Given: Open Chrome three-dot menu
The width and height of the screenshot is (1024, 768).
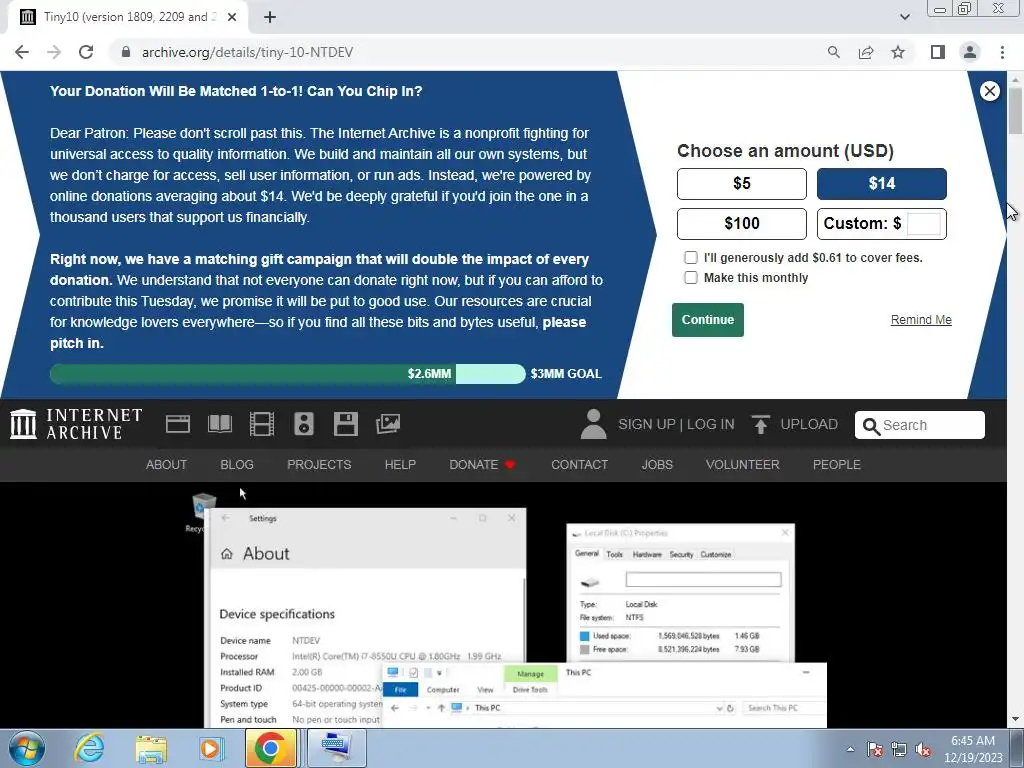Looking at the screenshot, I should click(1002, 52).
